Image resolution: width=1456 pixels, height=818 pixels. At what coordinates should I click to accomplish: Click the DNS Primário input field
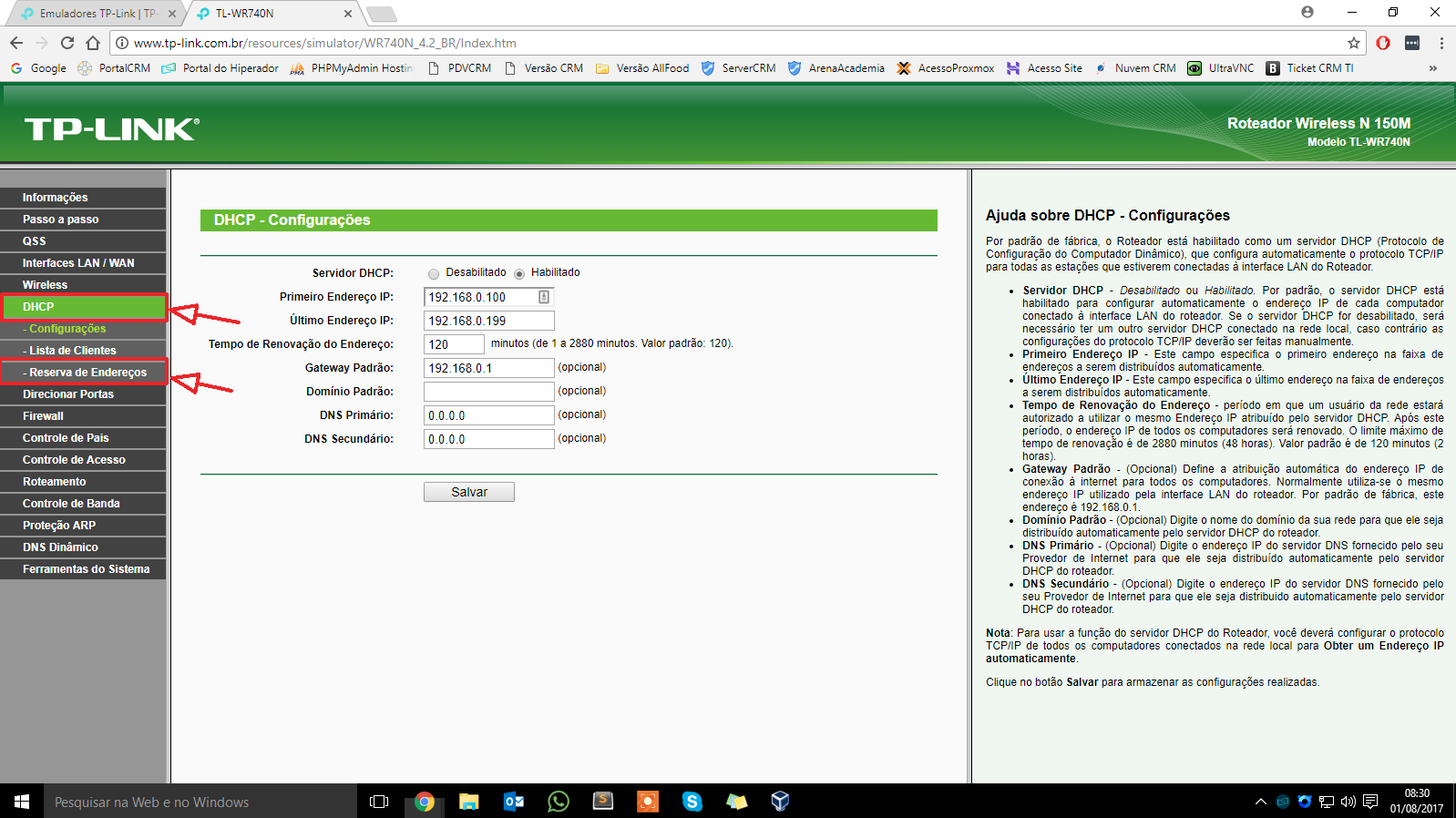click(488, 415)
